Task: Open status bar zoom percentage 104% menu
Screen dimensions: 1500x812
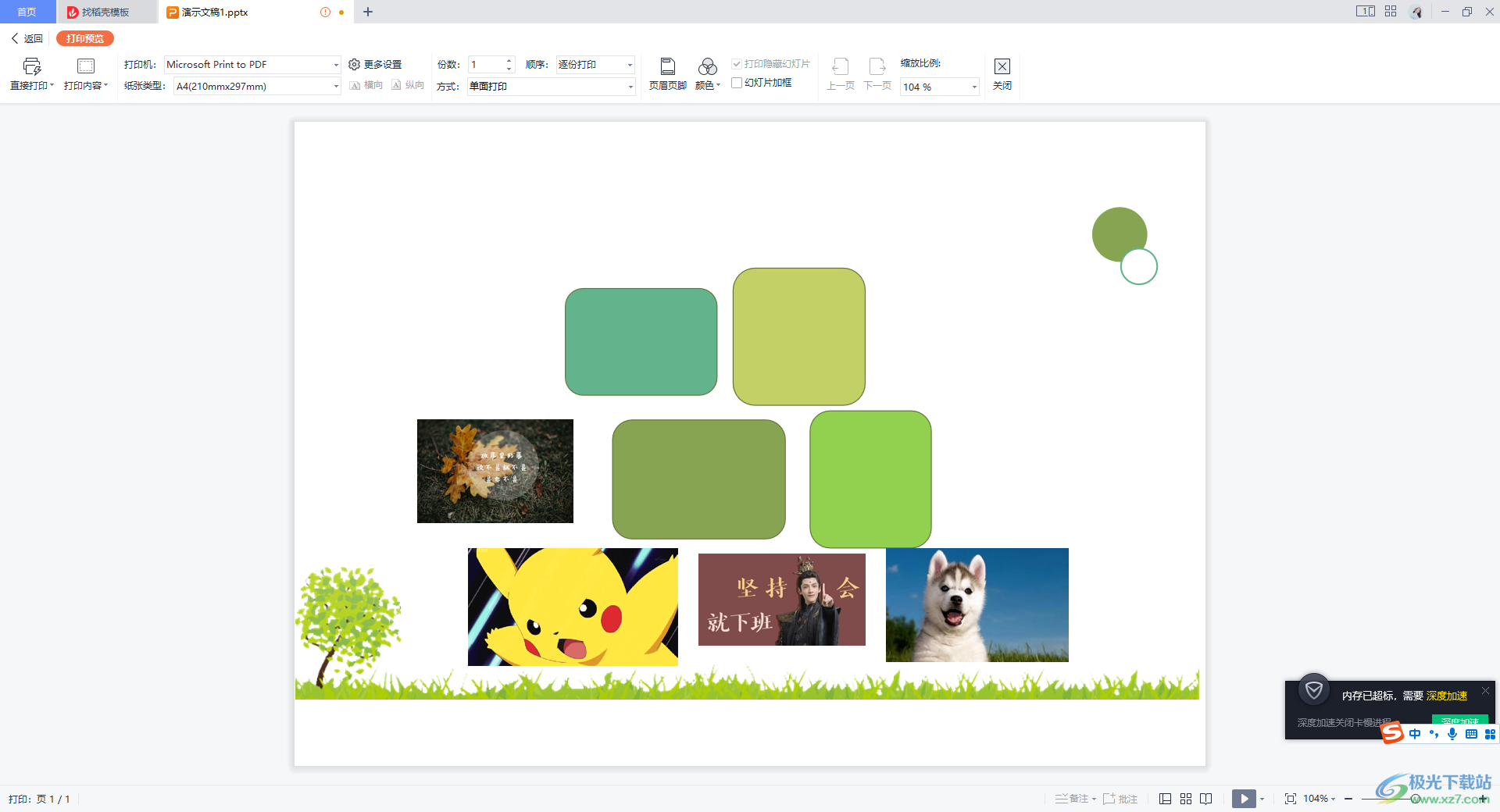Action: point(1319,799)
